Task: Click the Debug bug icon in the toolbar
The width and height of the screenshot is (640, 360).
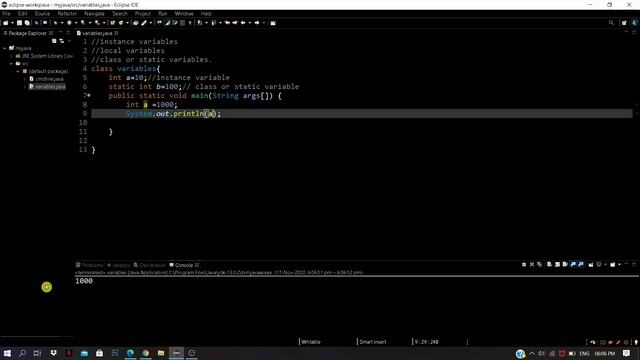Action: (x=56, y=23)
